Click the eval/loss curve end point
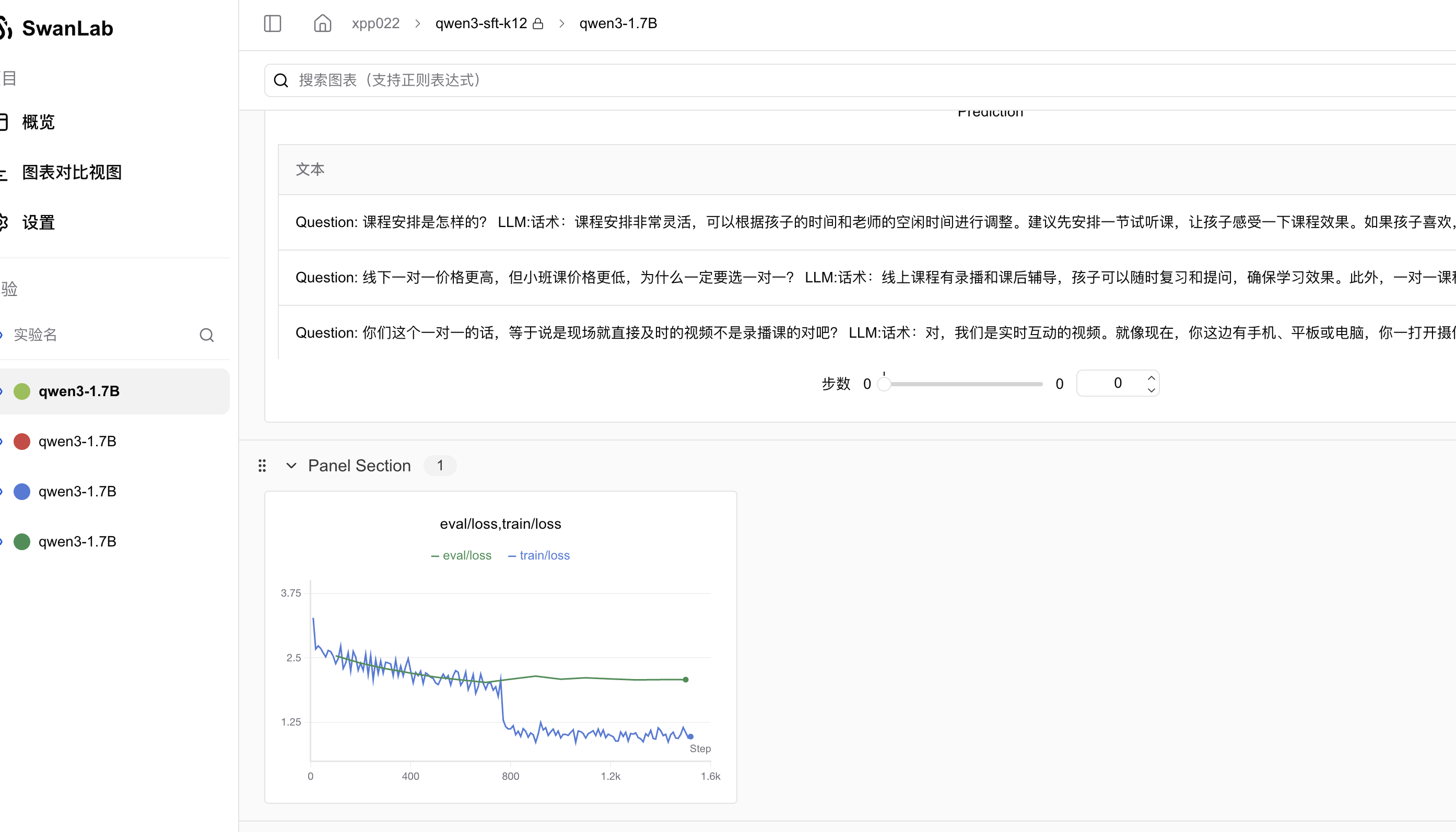The width and height of the screenshot is (1456, 832). 685,680
